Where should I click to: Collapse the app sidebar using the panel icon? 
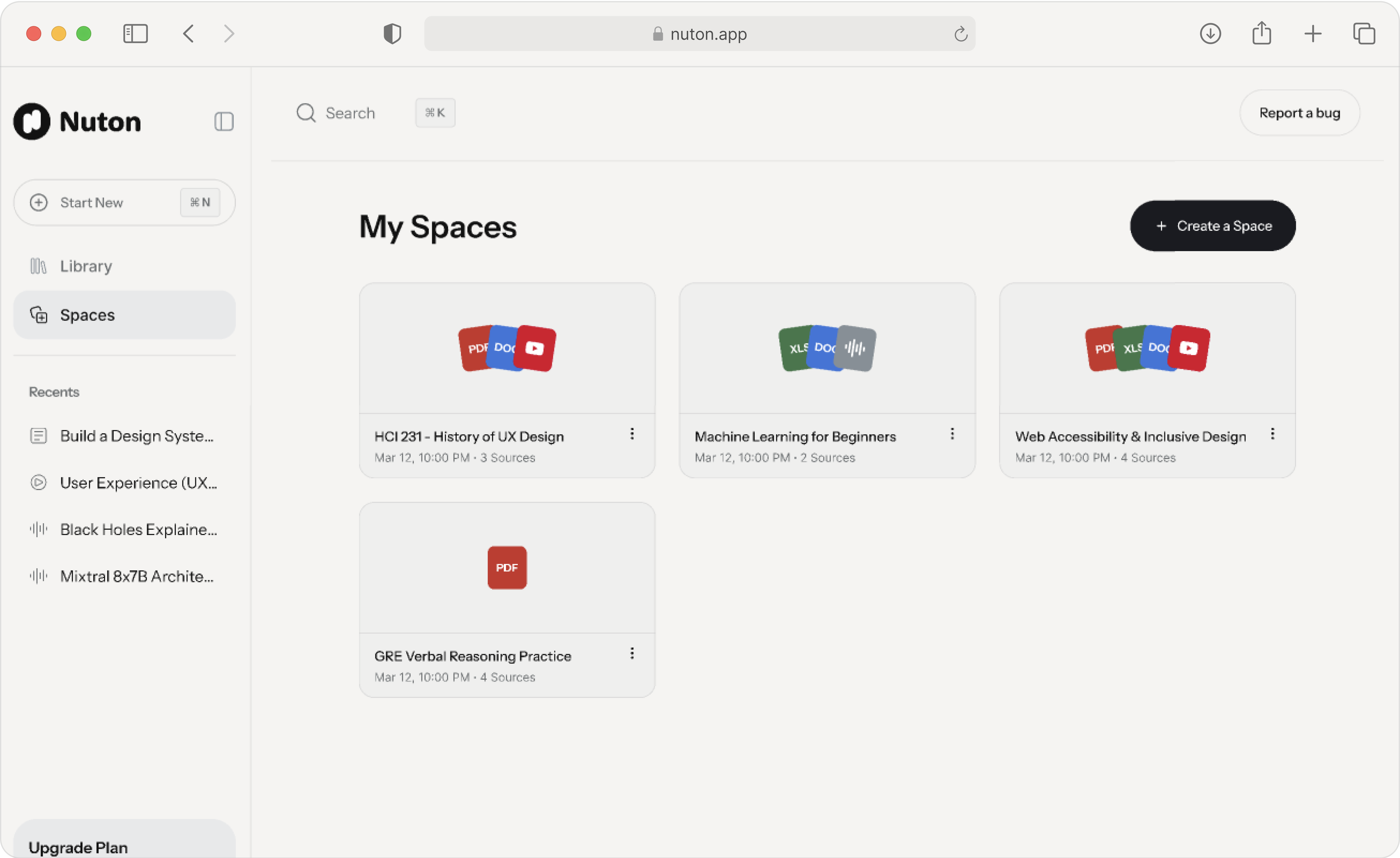[223, 121]
